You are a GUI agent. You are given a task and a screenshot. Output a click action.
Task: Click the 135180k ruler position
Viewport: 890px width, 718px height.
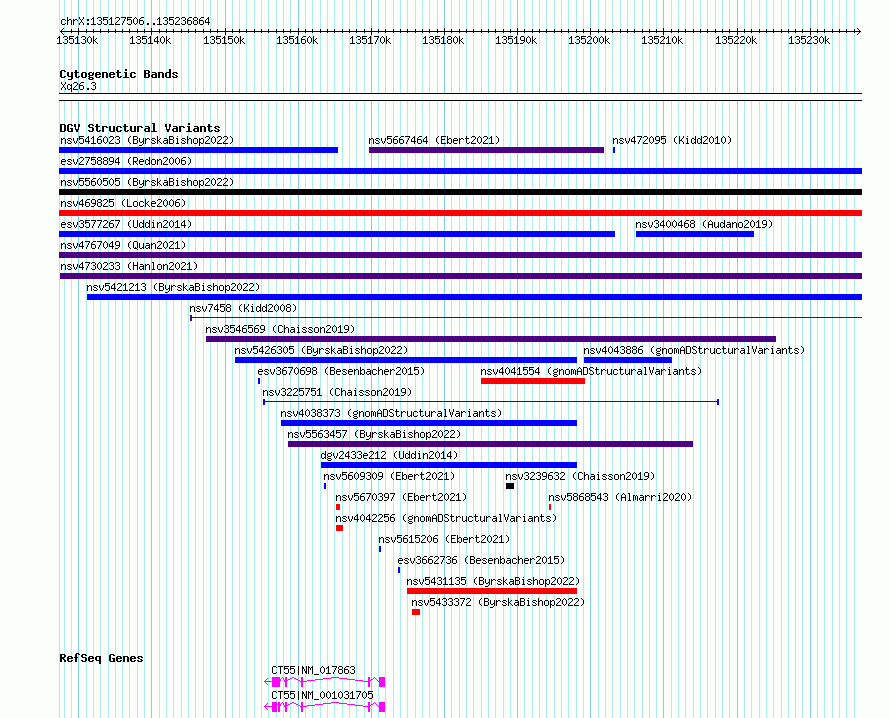pyautogui.click(x=443, y=41)
